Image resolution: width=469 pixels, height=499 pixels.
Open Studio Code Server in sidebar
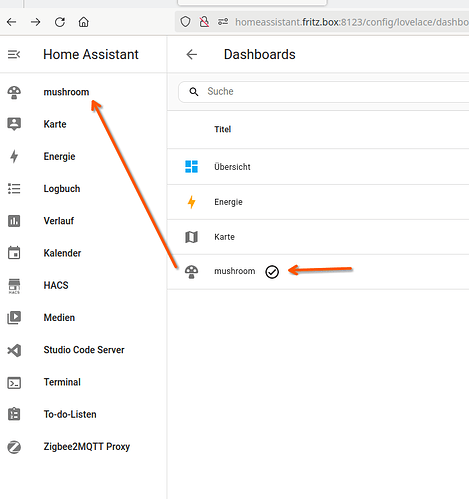coord(84,350)
